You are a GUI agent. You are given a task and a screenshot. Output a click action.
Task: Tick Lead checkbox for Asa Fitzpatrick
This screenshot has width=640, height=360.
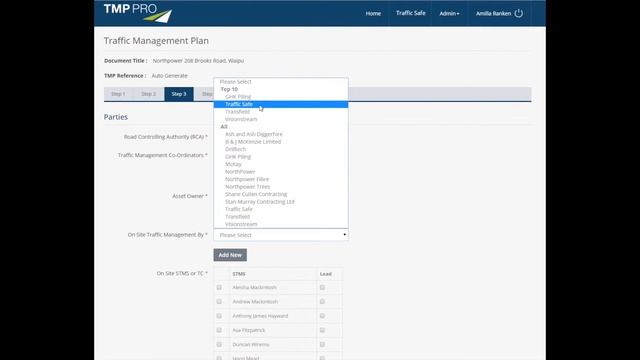(322, 330)
